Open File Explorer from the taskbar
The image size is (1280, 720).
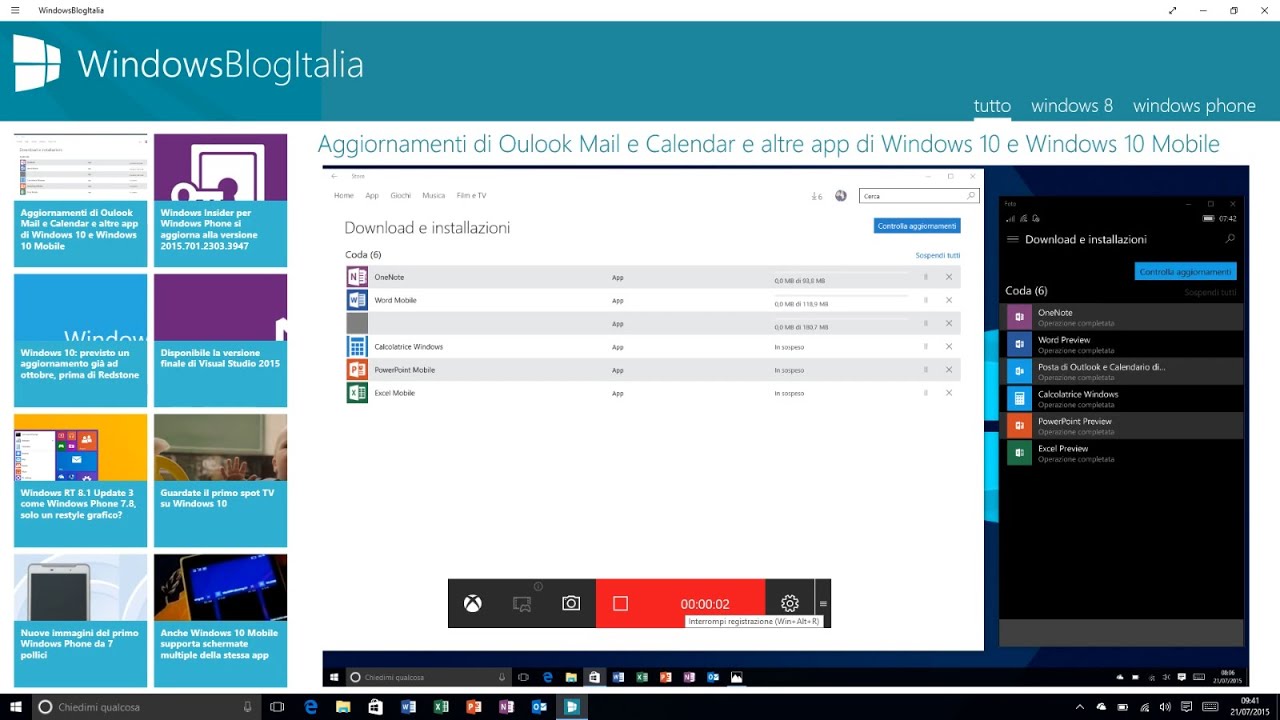click(343, 707)
